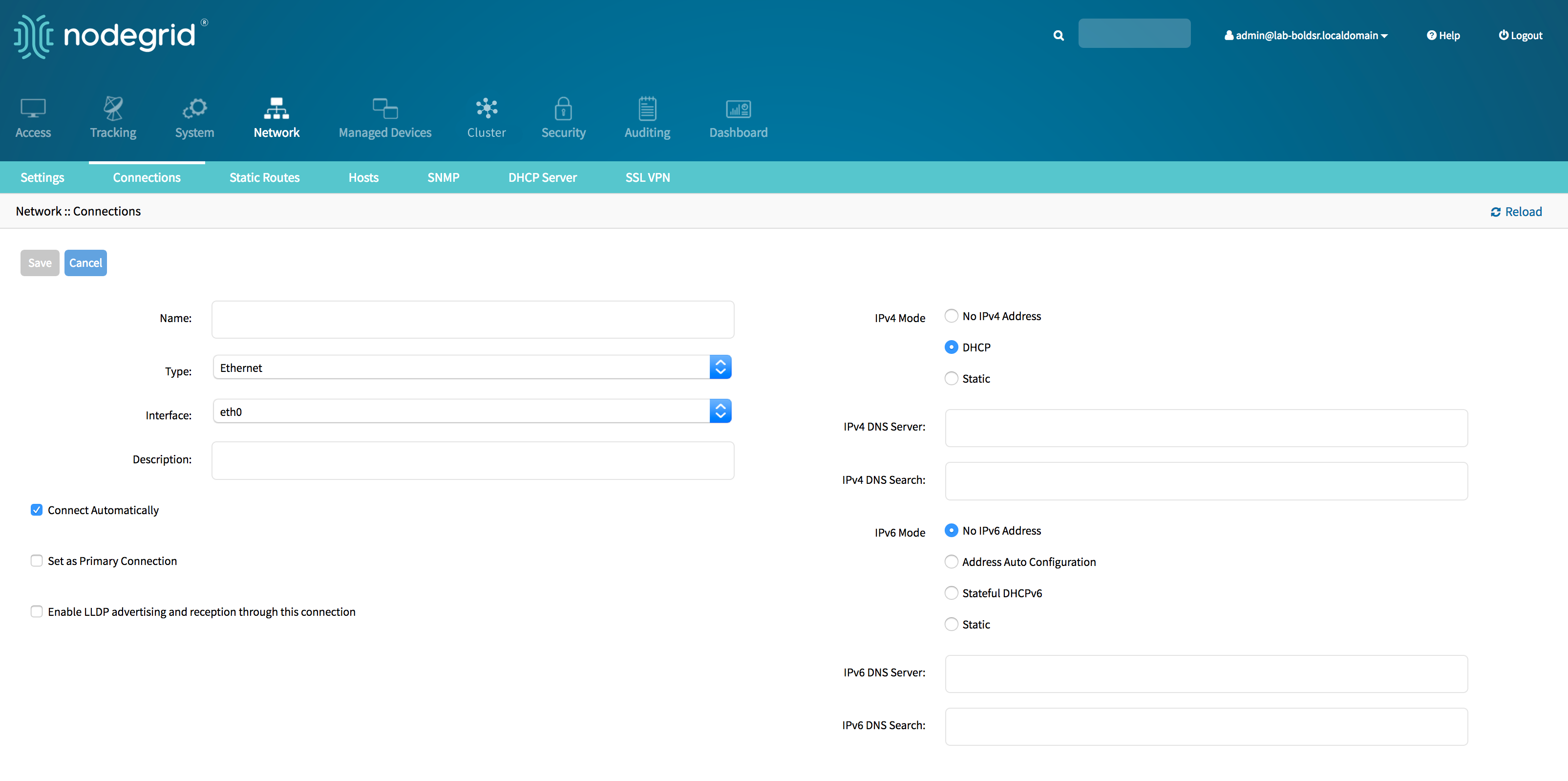Open the Managed Devices icon
1568x781 pixels.
pos(385,108)
